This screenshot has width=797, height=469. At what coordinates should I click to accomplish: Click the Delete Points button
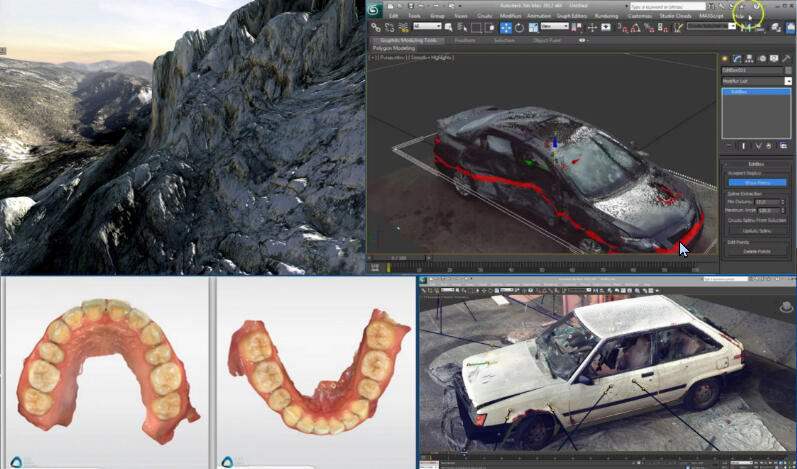coord(757,251)
